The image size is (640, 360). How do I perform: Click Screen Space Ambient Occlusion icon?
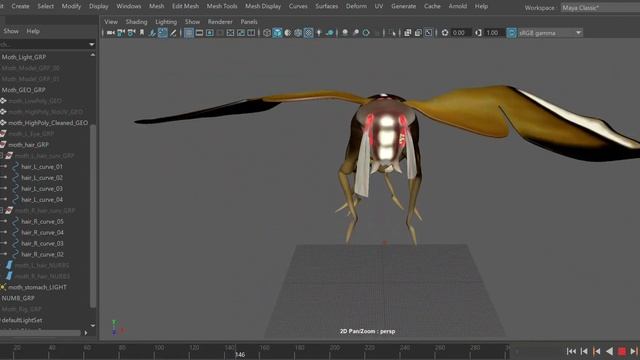point(345,33)
